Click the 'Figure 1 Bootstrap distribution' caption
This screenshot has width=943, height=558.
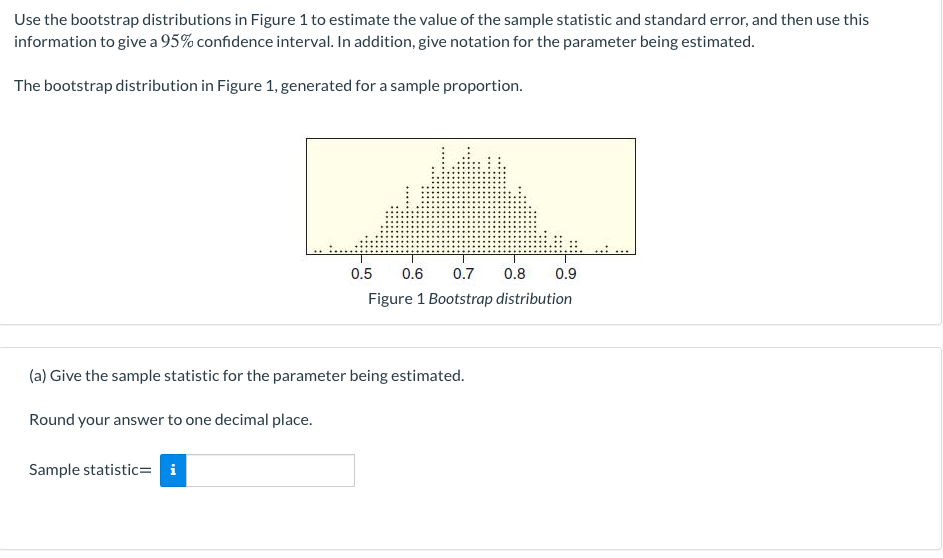(x=470, y=299)
